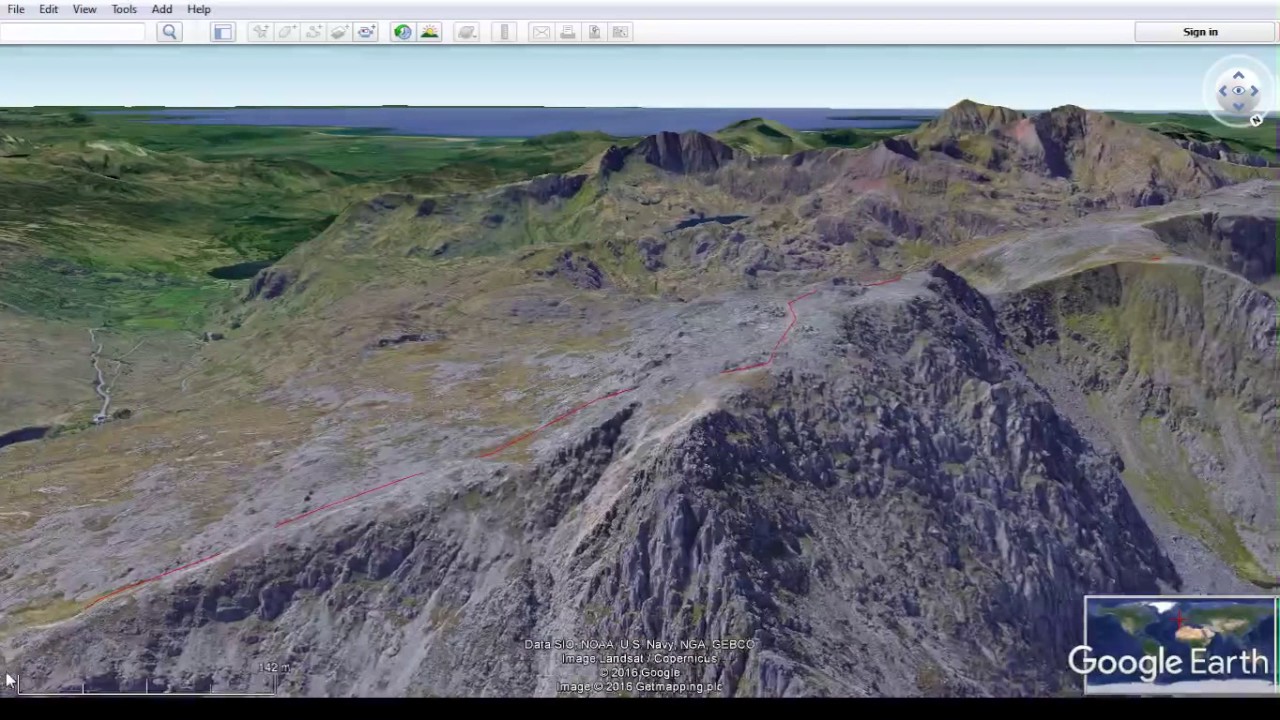Add an image overlay from the toolbar

[x=339, y=32]
